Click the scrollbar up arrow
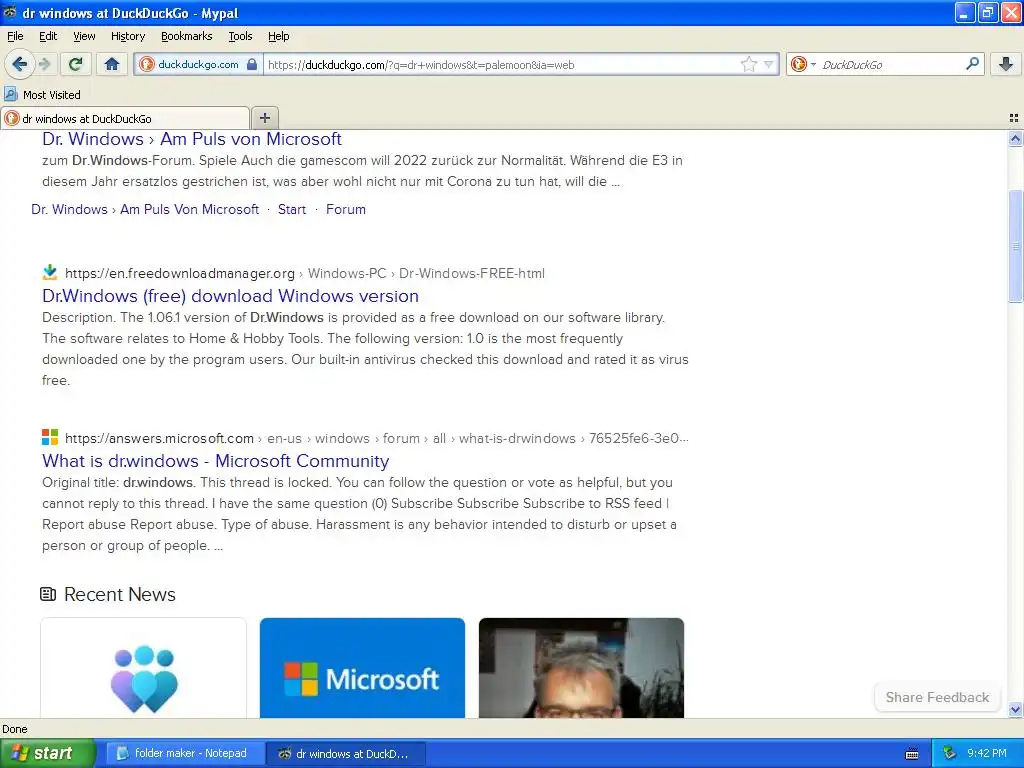This screenshot has height=768, width=1024. point(1015,138)
